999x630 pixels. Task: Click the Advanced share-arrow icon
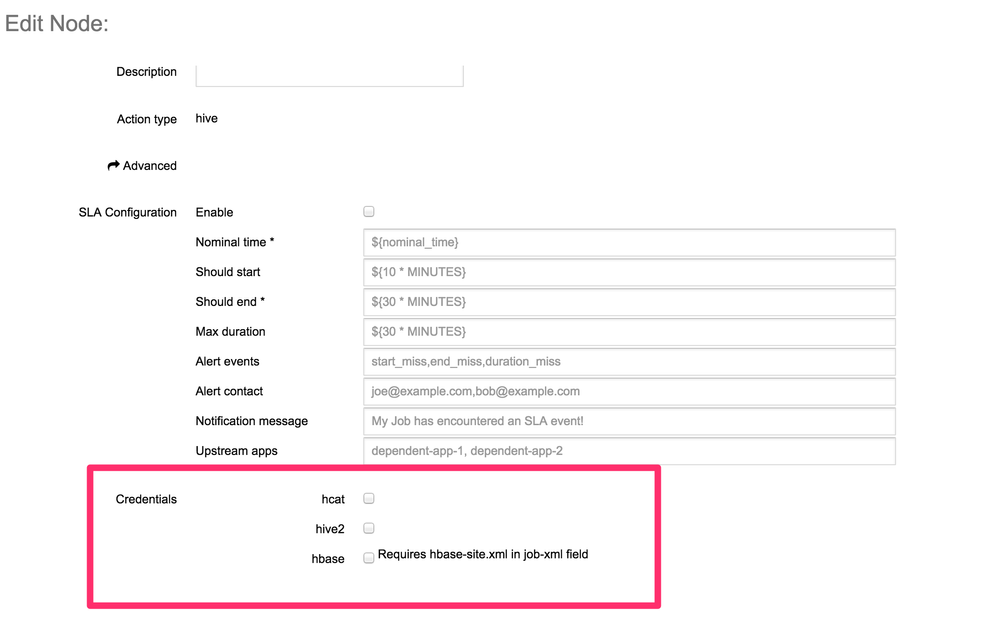(x=114, y=166)
